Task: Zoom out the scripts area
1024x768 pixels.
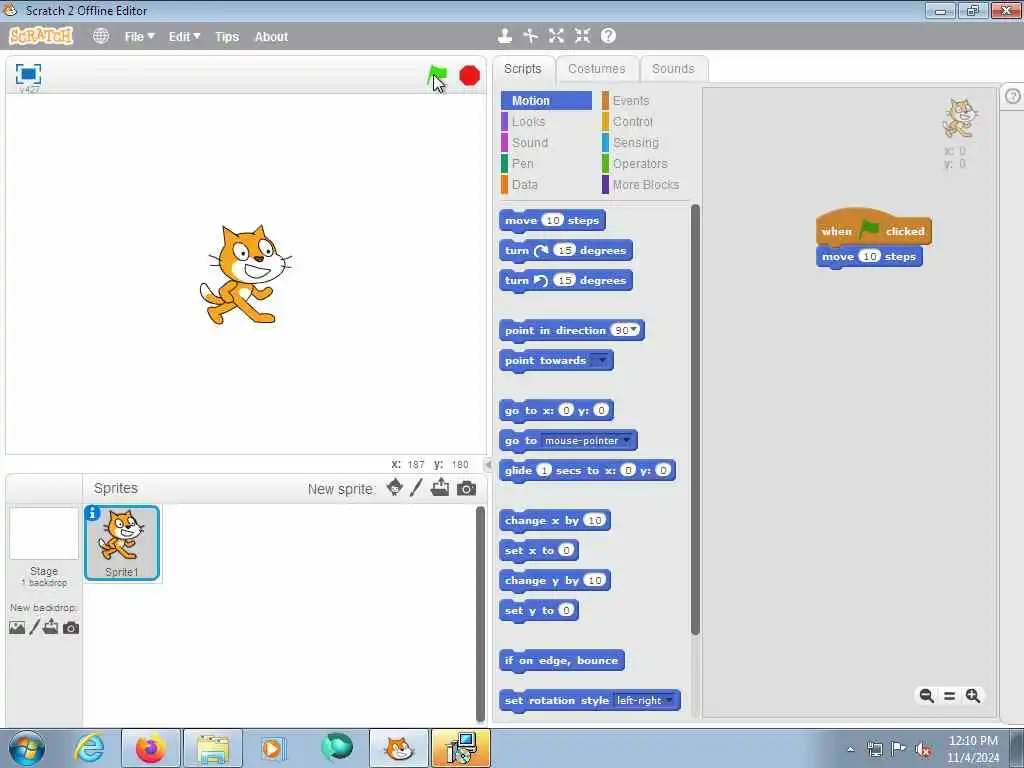Action: [x=926, y=696]
